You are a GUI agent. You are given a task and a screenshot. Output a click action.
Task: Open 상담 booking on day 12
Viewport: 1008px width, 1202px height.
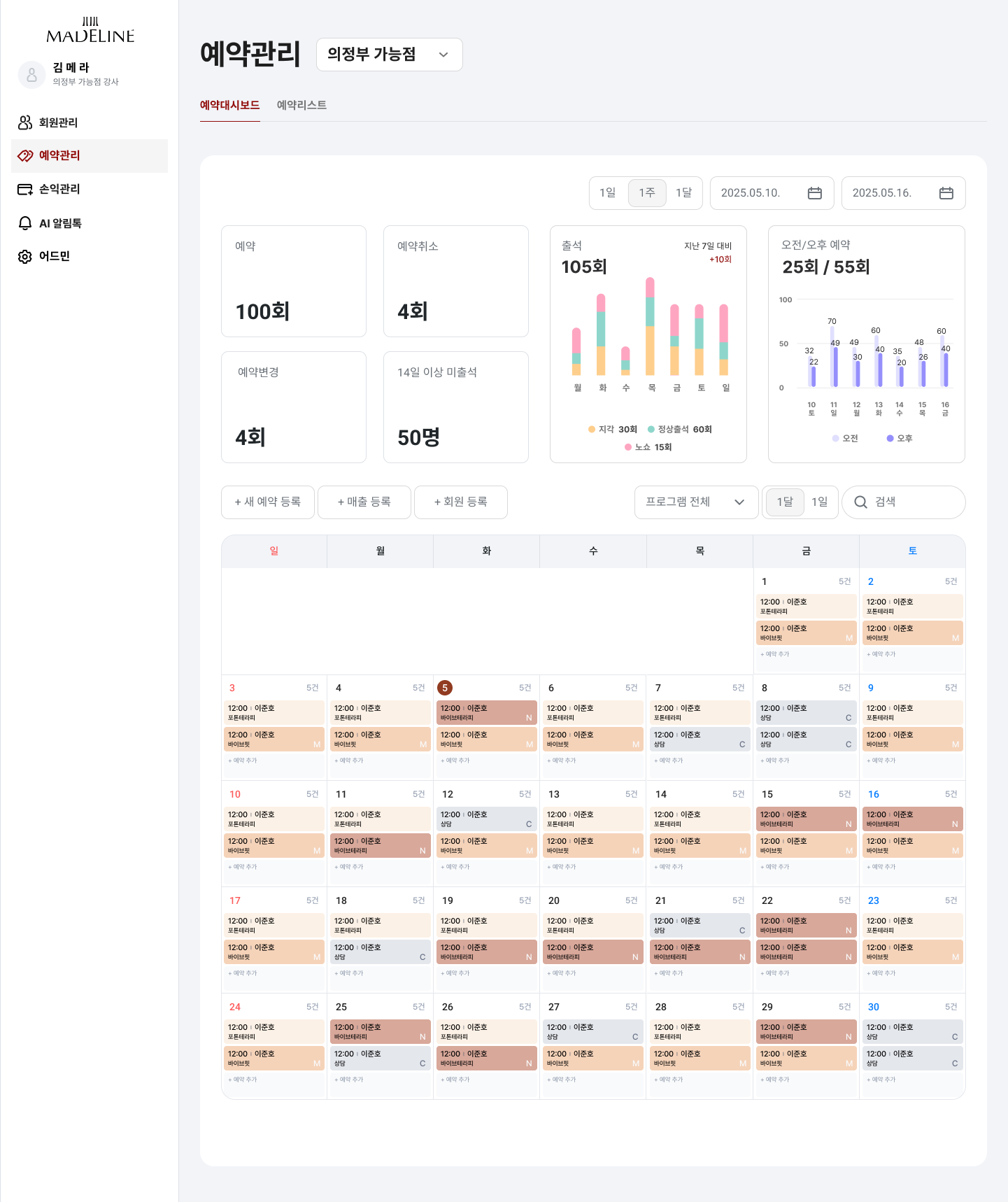pyautogui.click(x=487, y=819)
